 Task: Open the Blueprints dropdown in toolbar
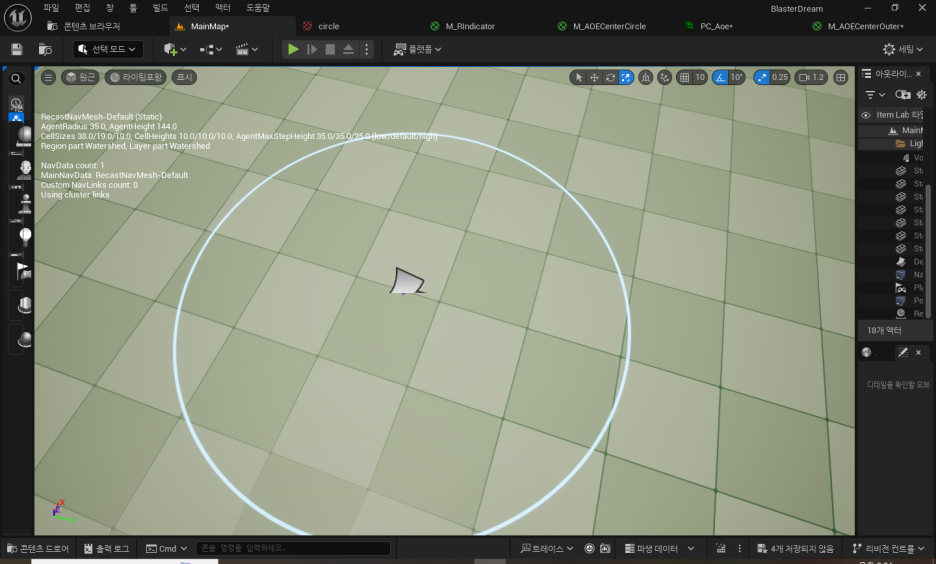click(x=211, y=49)
